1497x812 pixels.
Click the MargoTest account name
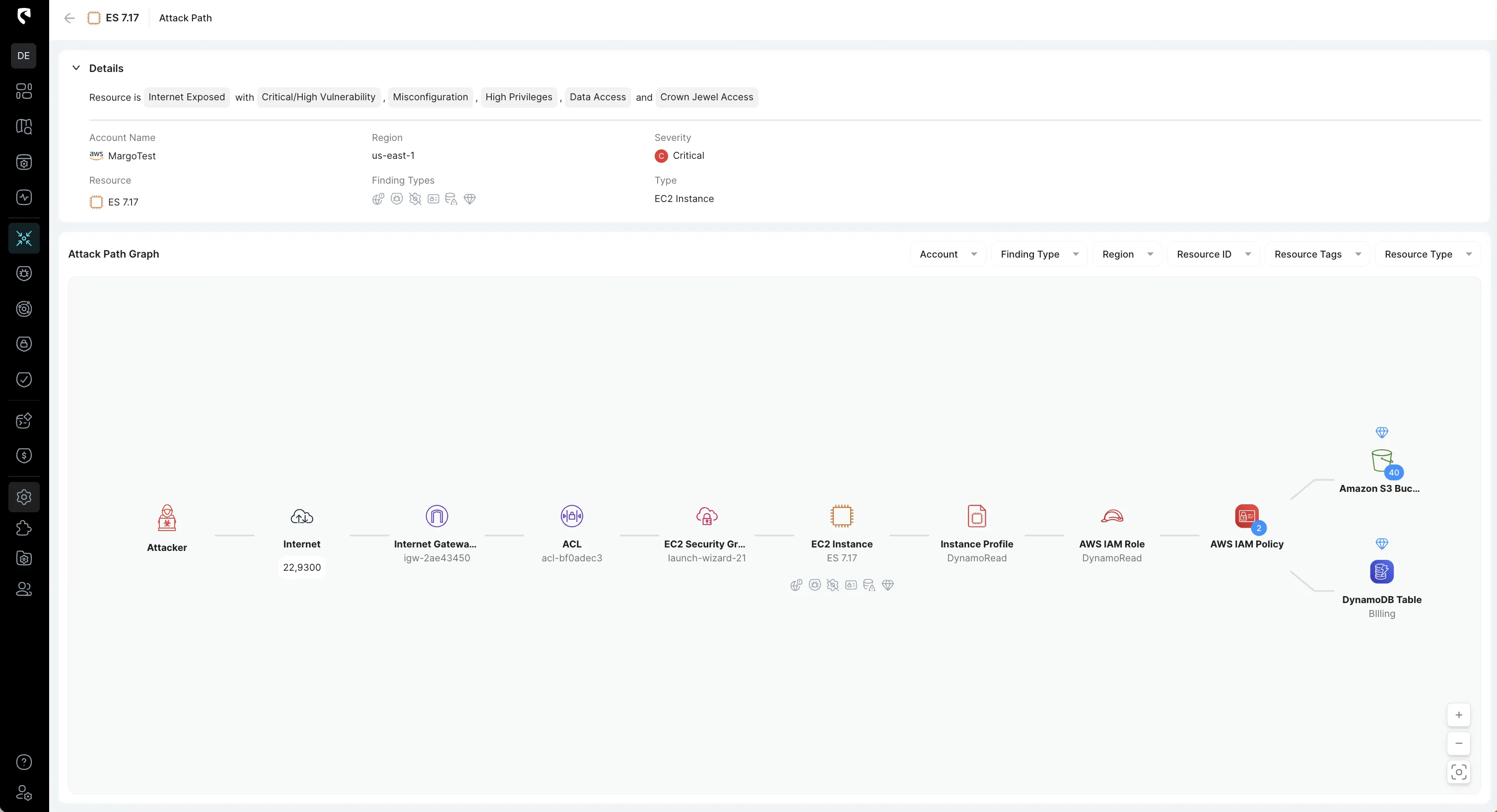(132, 156)
